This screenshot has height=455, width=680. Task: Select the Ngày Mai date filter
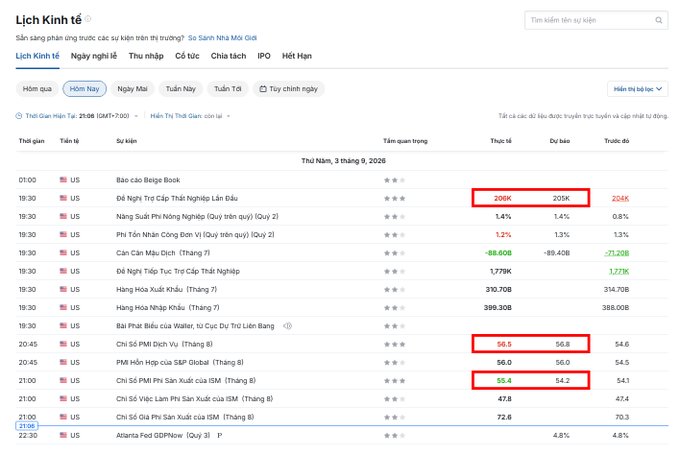pos(132,89)
